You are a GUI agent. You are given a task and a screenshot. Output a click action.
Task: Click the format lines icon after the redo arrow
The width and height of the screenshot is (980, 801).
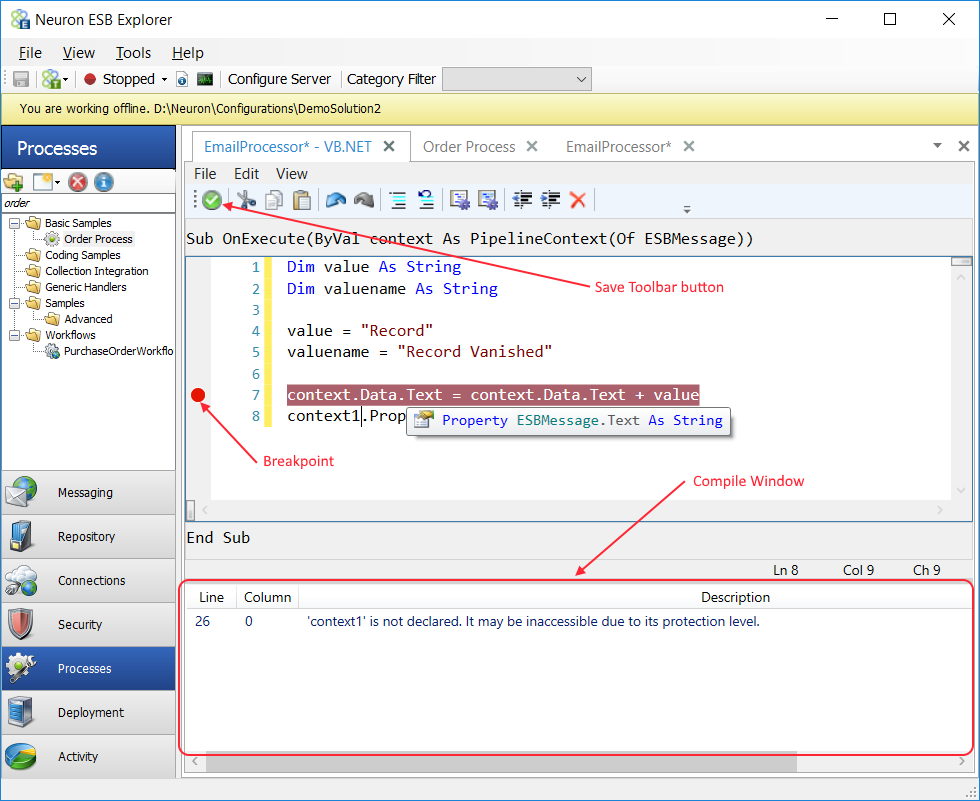(x=398, y=200)
